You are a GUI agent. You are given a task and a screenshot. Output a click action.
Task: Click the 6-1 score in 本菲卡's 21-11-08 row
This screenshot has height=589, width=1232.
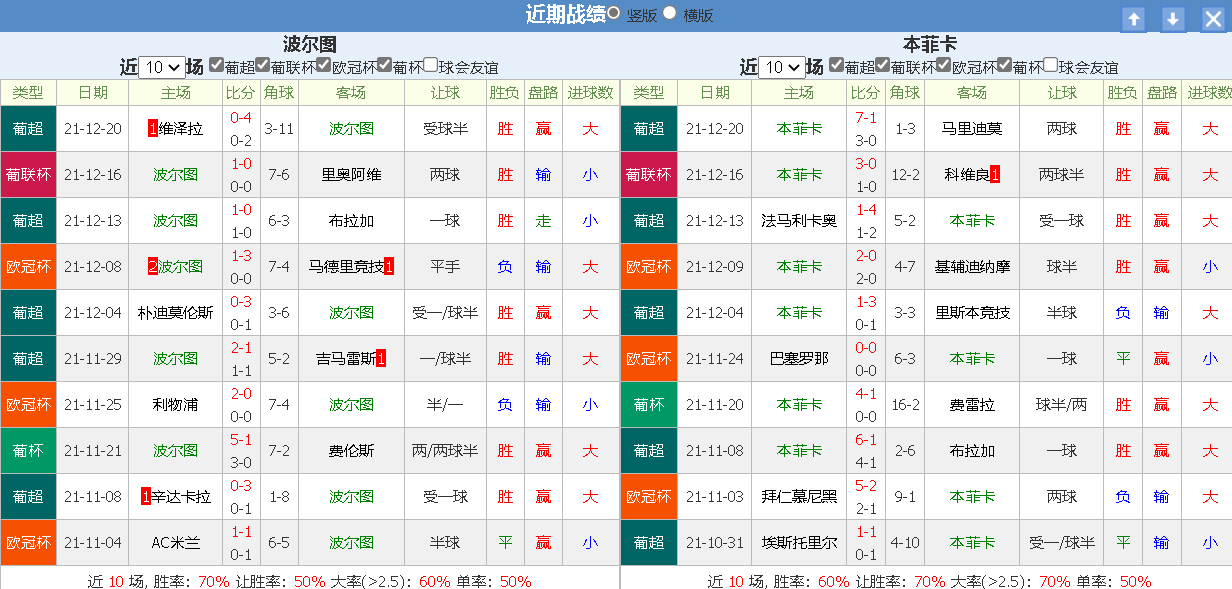[866, 440]
